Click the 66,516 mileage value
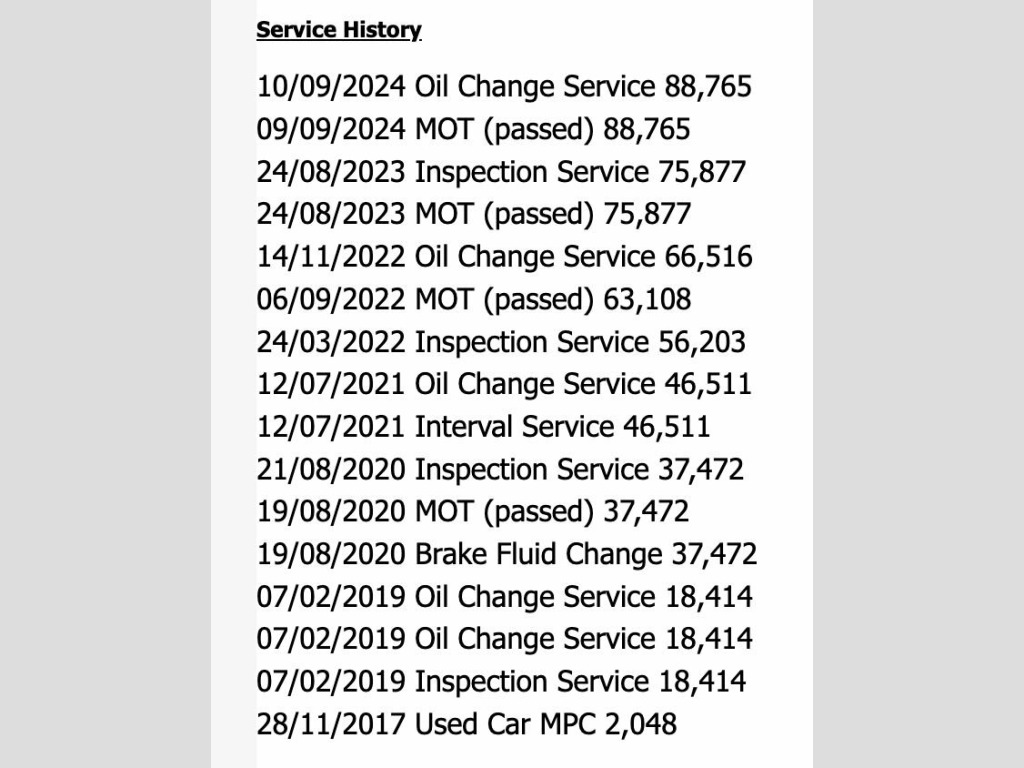 709,257
